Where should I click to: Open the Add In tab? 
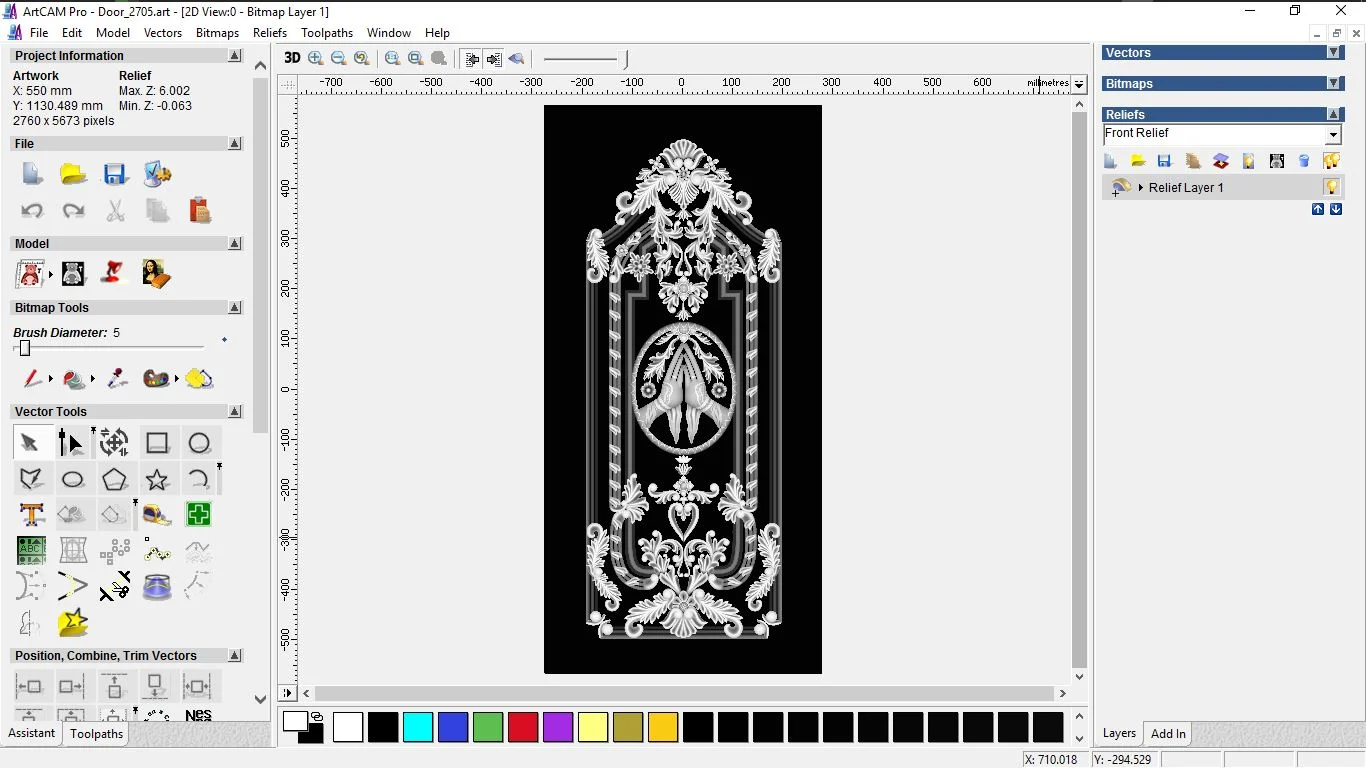[x=1168, y=734]
